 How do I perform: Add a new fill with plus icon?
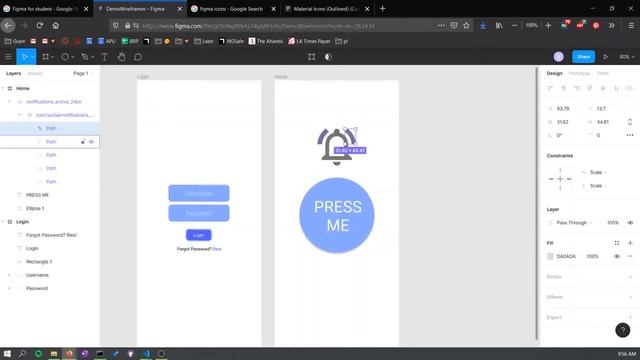[630, 243]
